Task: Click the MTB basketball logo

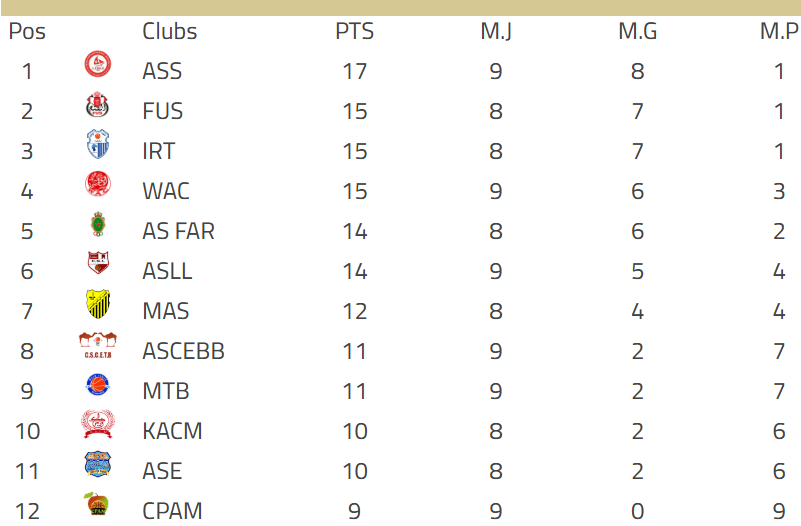Action: coord(97,386)
